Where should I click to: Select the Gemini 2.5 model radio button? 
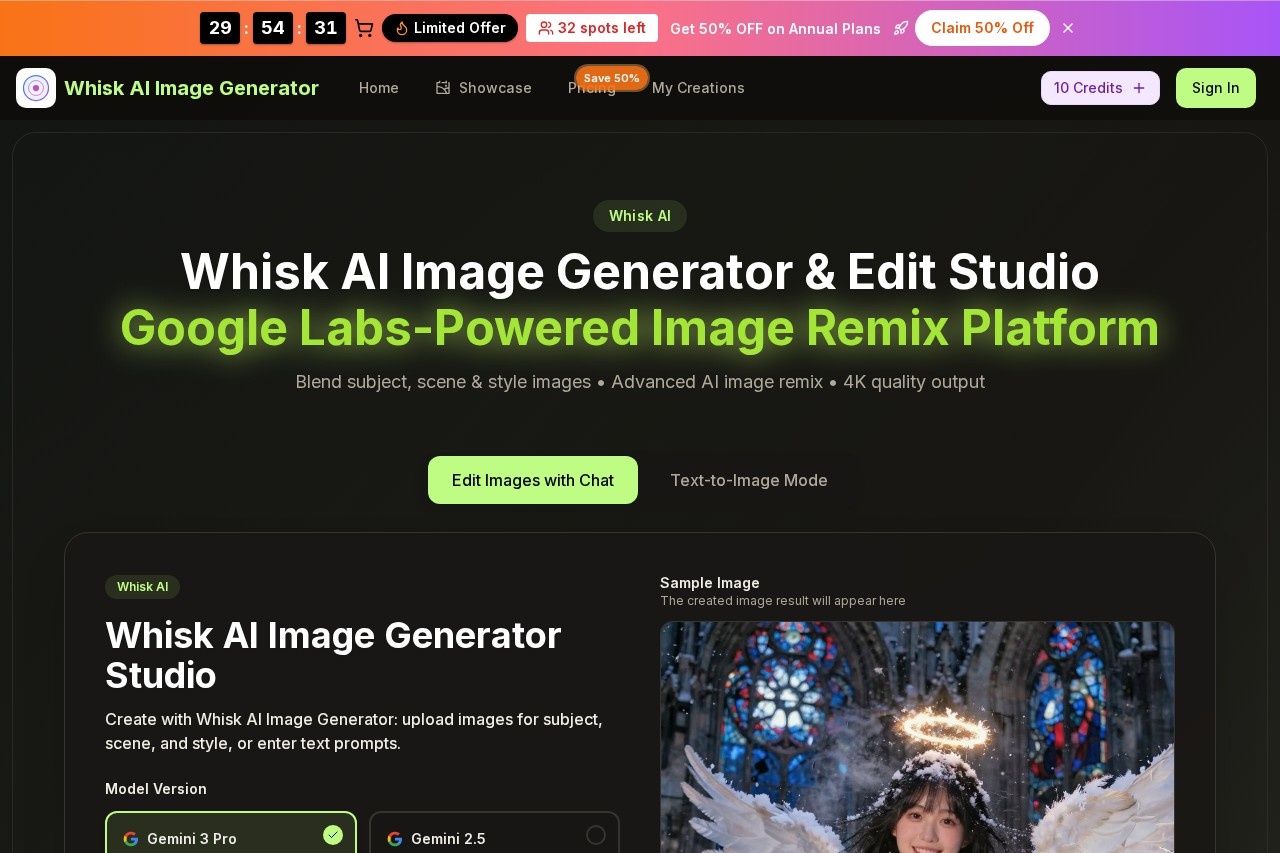pos(596,835)
